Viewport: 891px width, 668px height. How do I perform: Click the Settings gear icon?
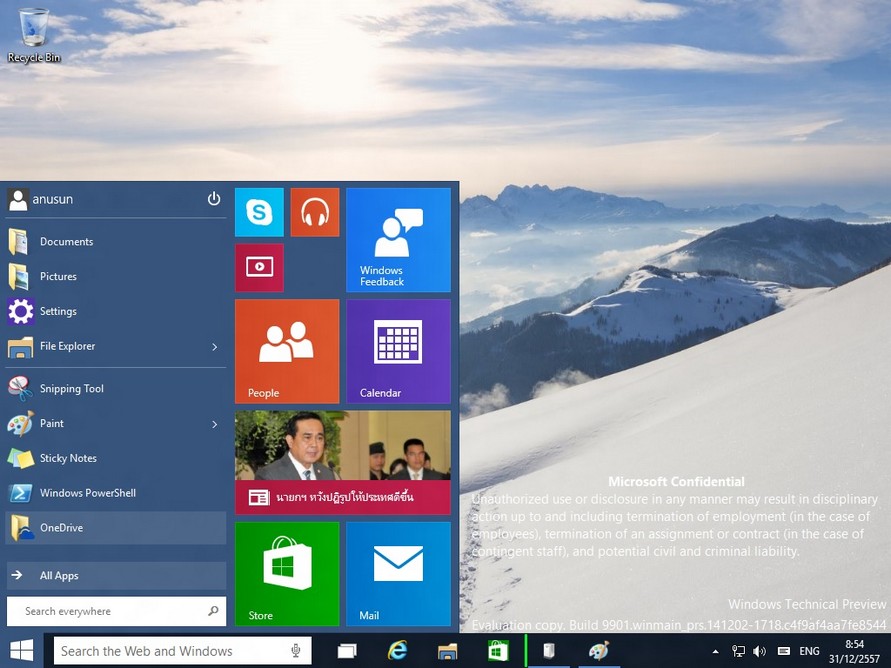tap(20, 311)
